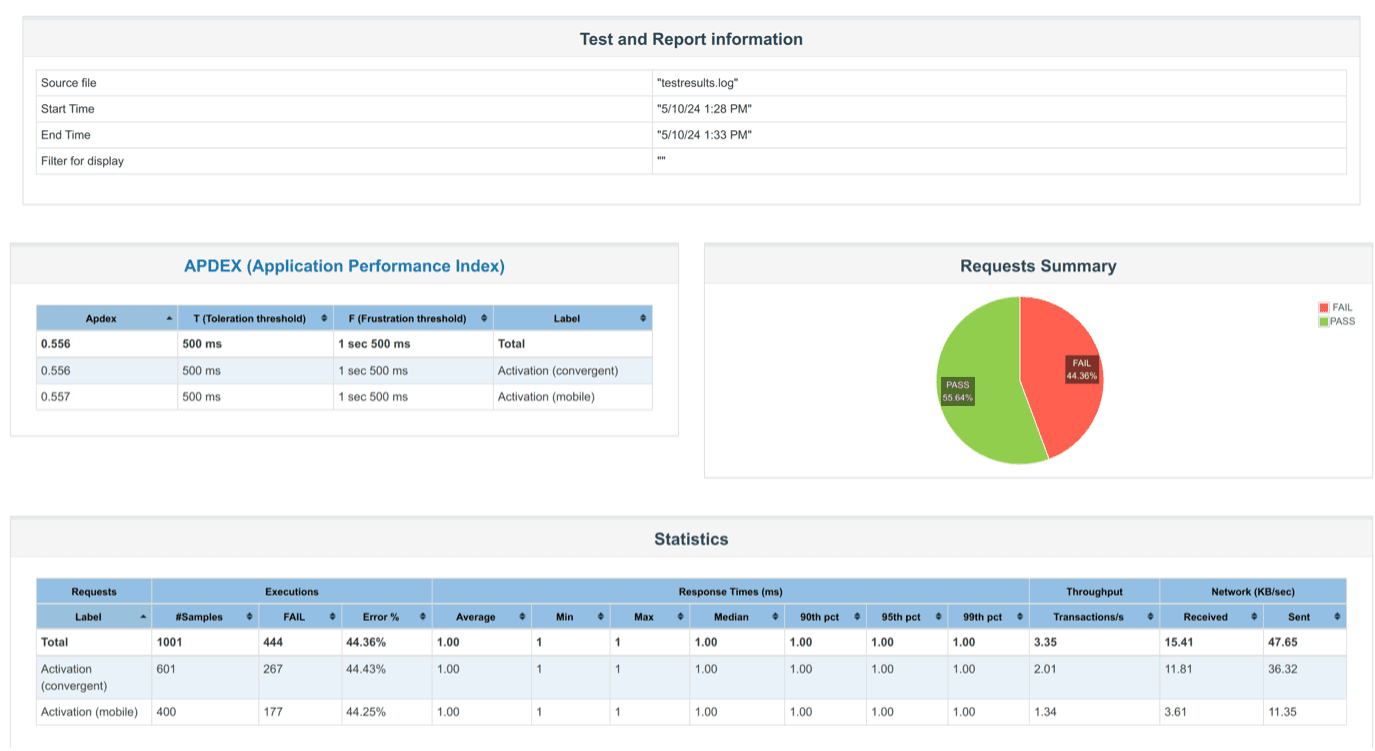Screen dimensions: 1375x751
Task: Sort statistics by Error % arrows
Action: [423, 617]
